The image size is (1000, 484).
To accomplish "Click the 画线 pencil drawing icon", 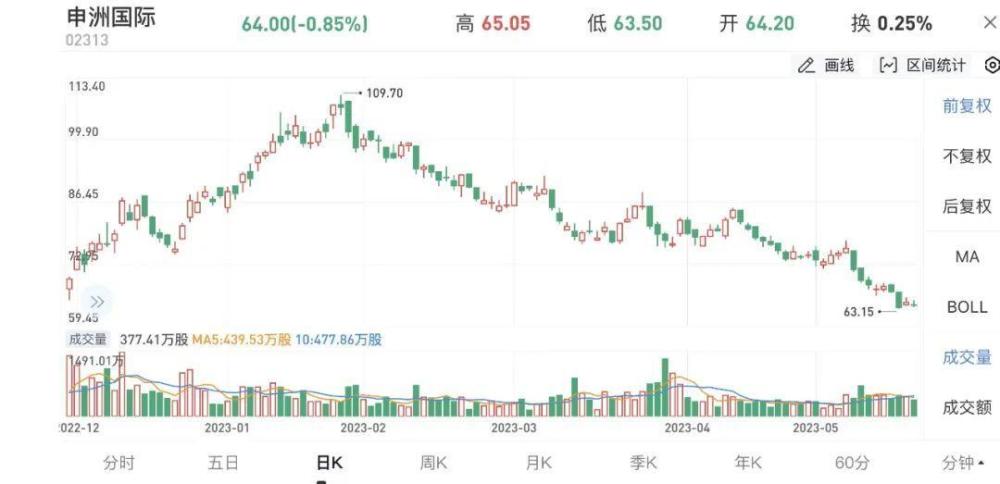I will pos(806,65).
